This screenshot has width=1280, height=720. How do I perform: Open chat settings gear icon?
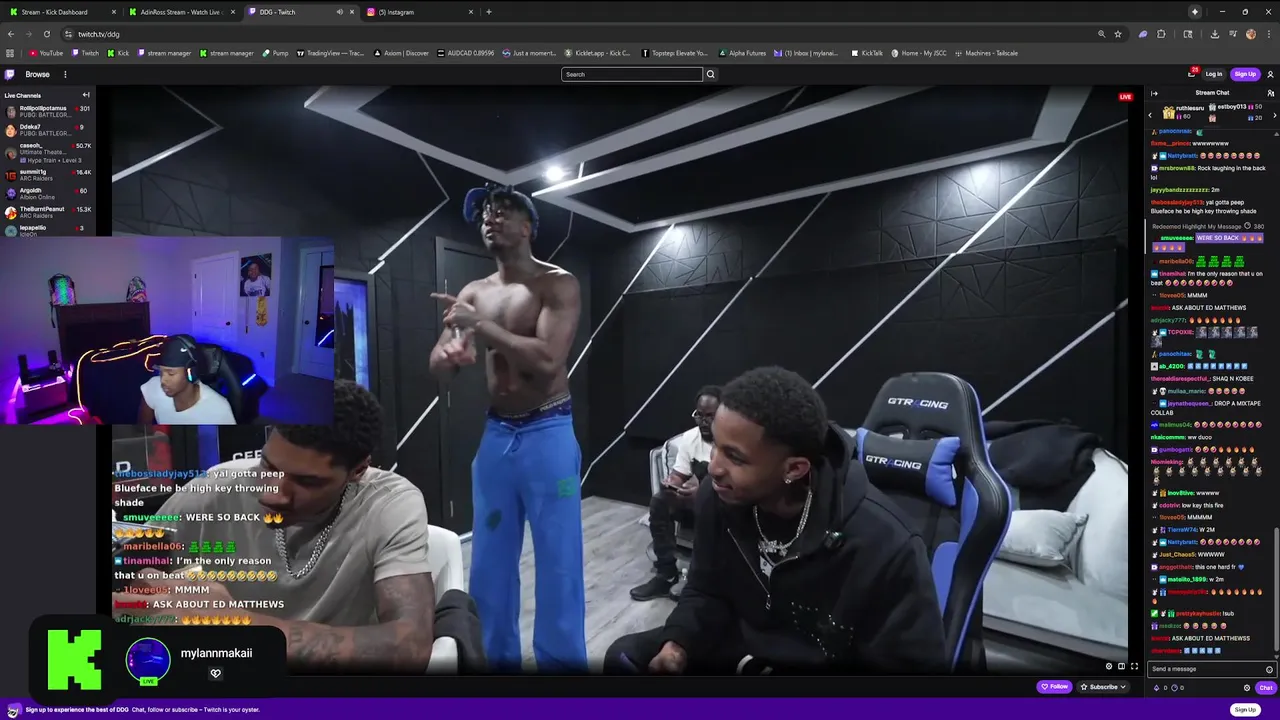(1247, 688)
